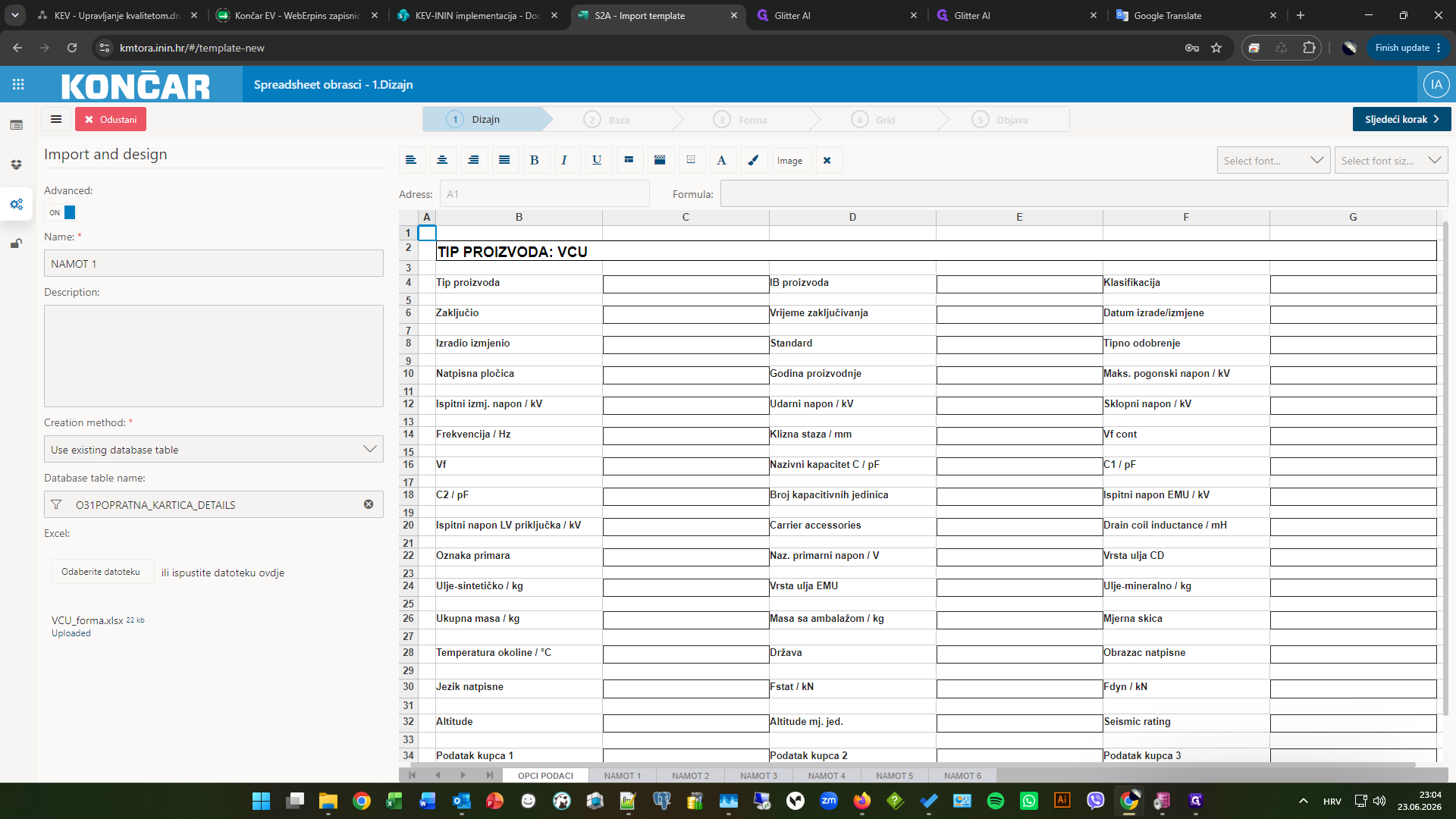1456x819 pixels.
Task: Clear the selected database table name
Action: tap(369, 504)
